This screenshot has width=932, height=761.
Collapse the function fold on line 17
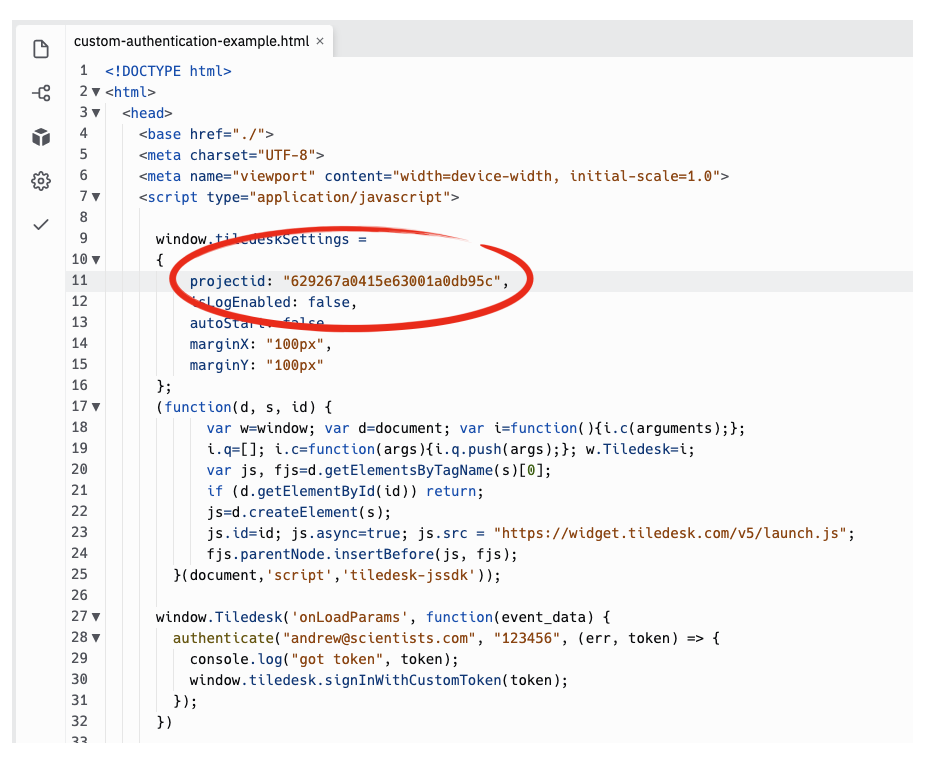(96, 407)
